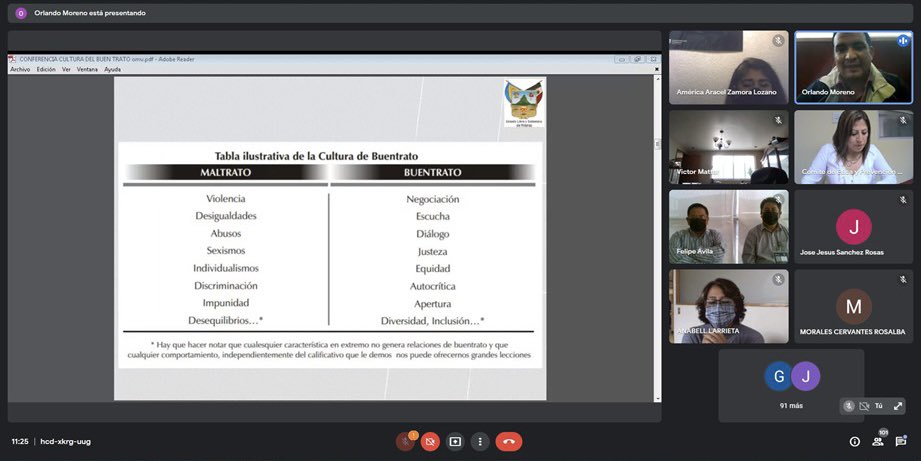Click the J avatar of Jose Jesus Sanchez Rosas
This screenshot has width=921, height=461.
[x=853, y=227]
